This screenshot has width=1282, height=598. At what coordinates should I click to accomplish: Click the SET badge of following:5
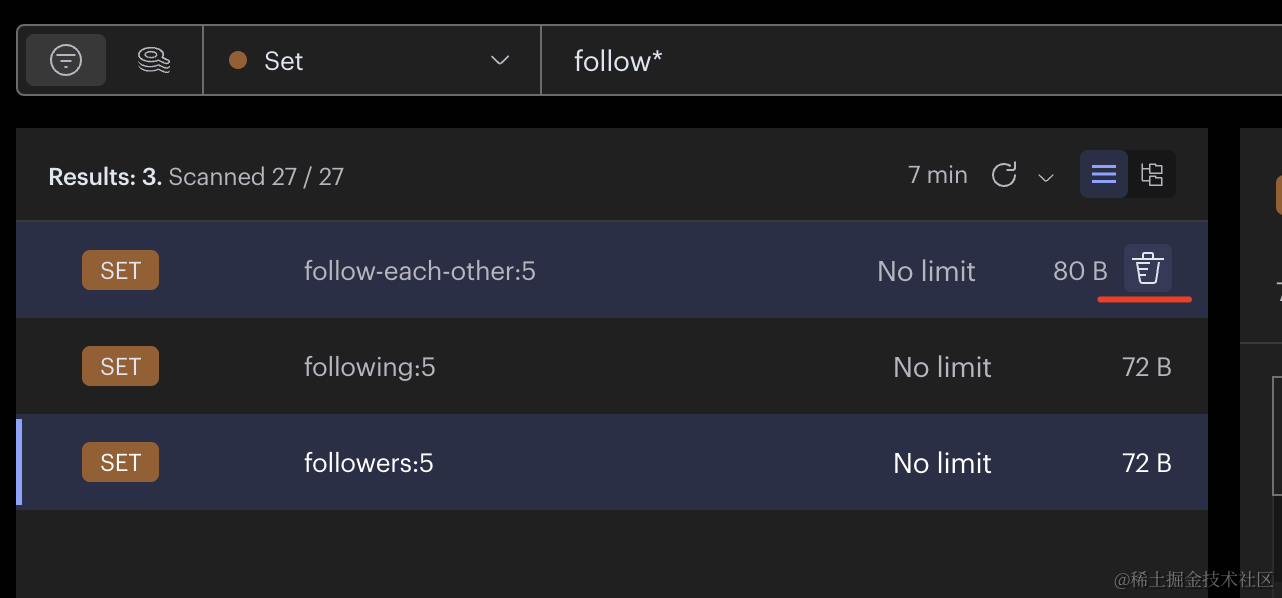coord(120,367)
